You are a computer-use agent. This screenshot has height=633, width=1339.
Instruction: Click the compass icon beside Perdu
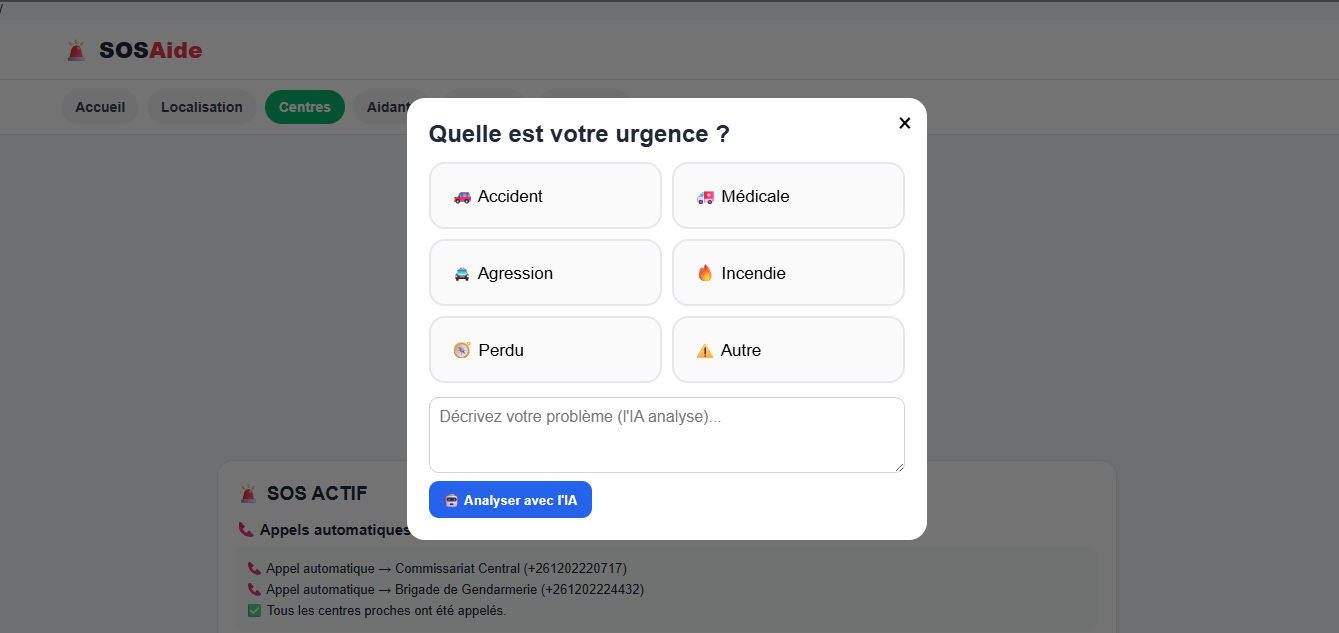coord(462,350)
